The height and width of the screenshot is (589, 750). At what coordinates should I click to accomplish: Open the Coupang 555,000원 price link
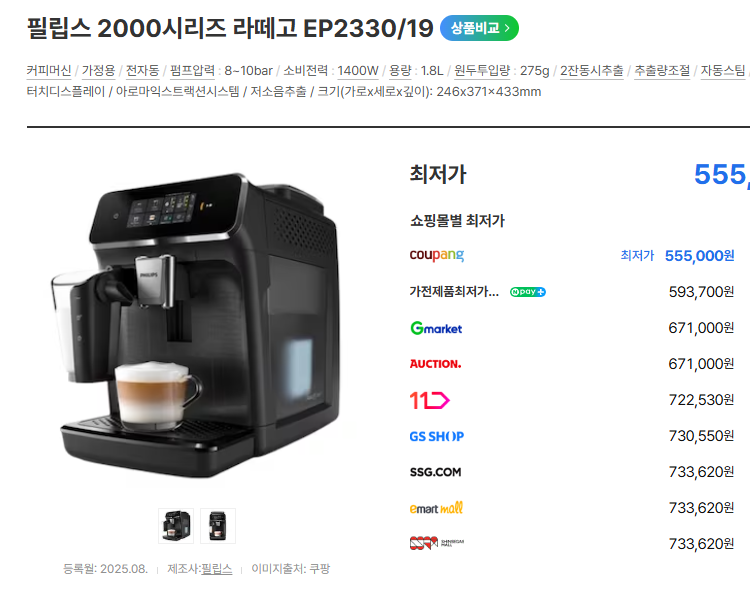pos(699,256)
